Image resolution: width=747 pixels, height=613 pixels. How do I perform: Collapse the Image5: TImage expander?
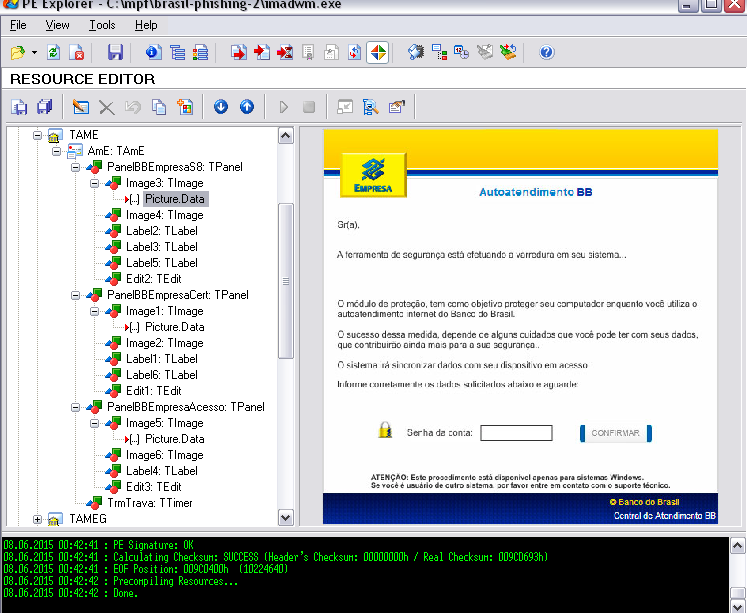click(x=94, y=423)
